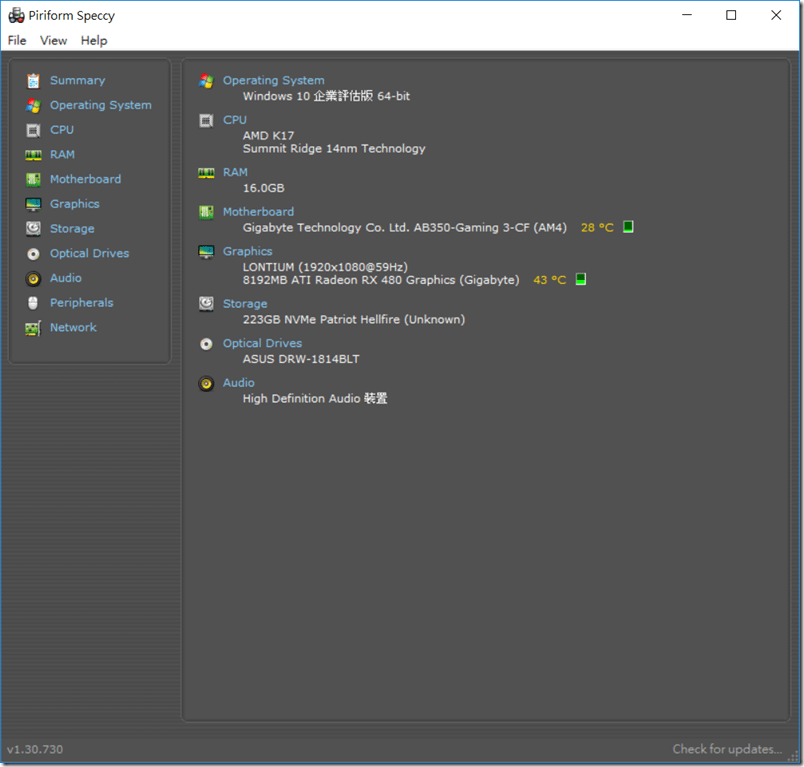Open the Motherboard heading link in summary
This screenshot has width=804, height=767.
(258, 212)
